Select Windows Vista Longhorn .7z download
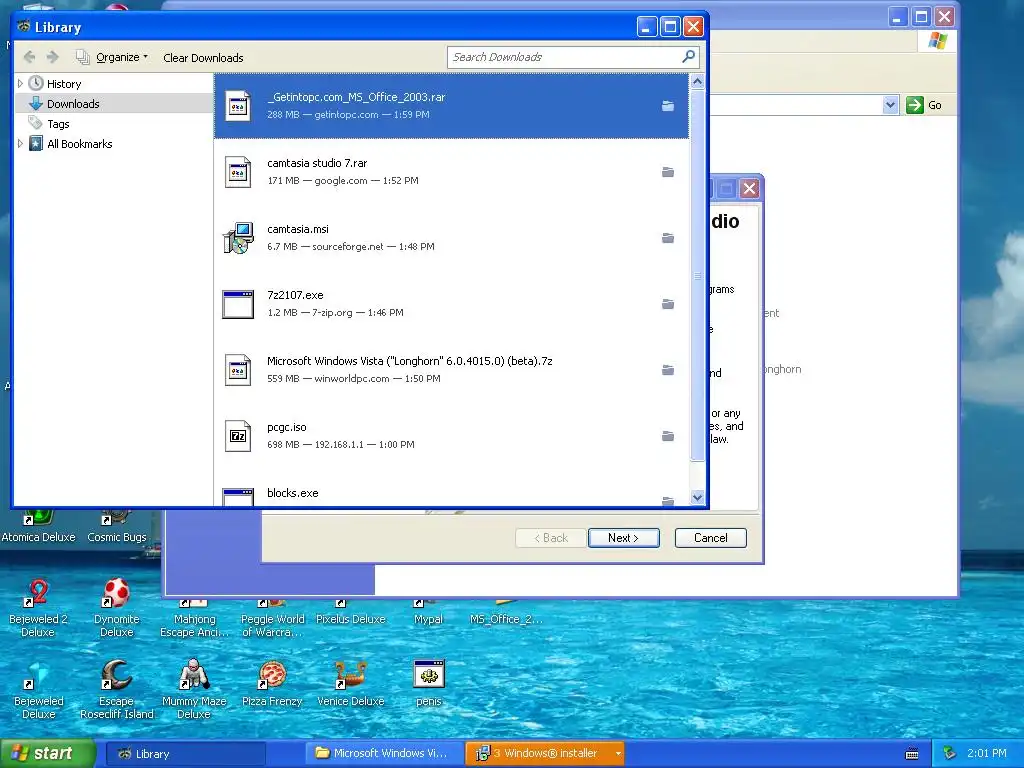This screenshot has height=768, width=1024. 451,369
